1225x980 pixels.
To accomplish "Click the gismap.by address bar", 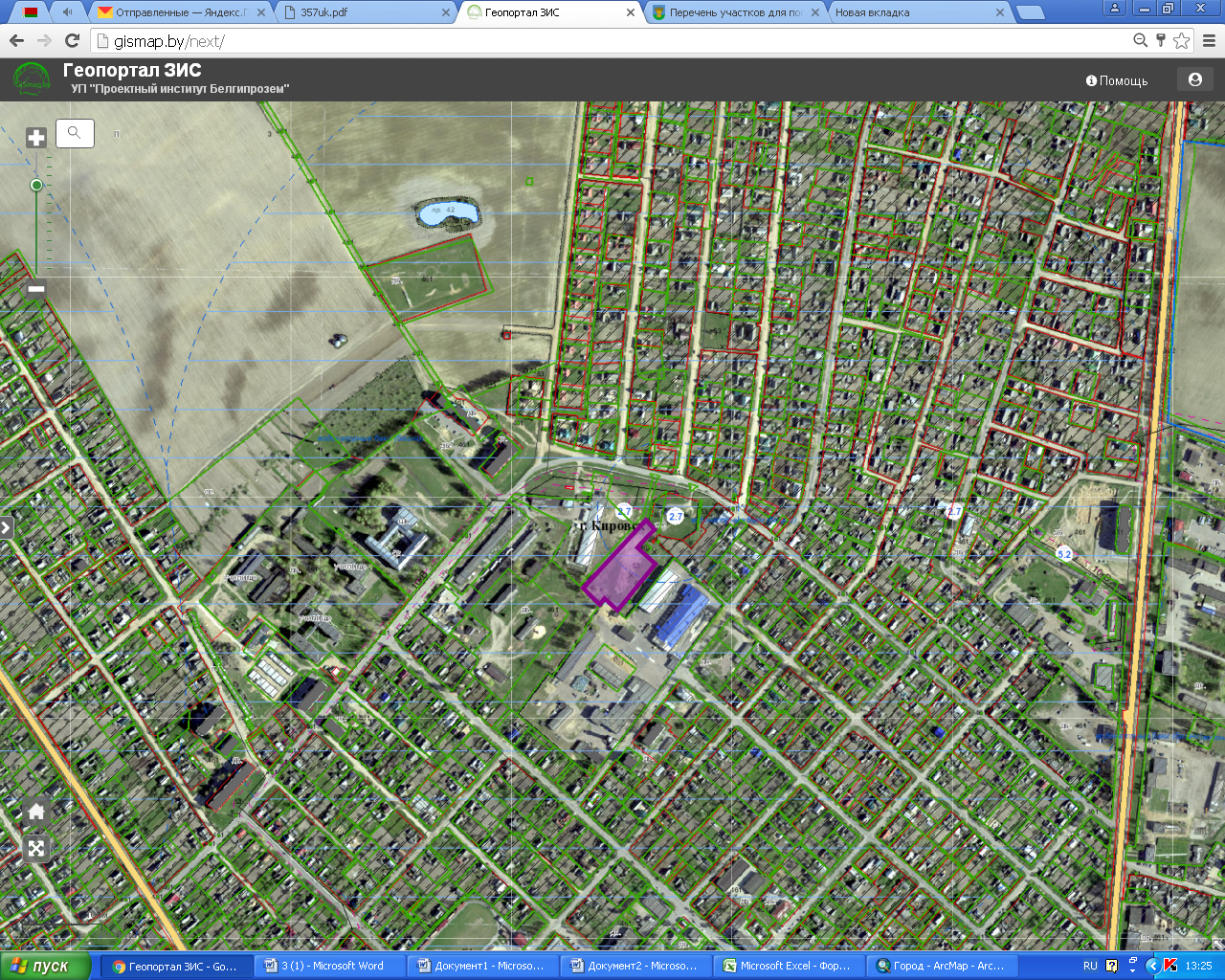I will point(612,41).
